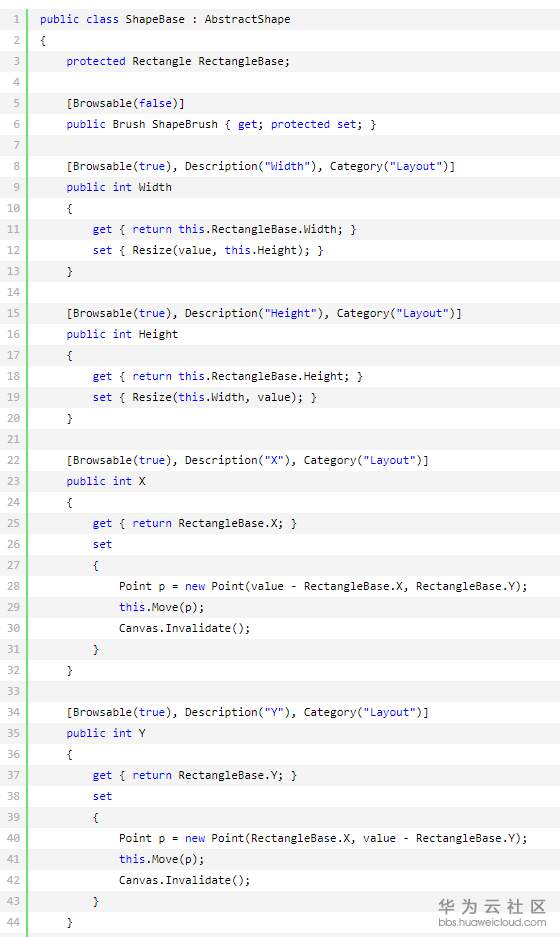560x937 pixels.
Task: Click 'Canvas.Invalidate();' on line 42
Action: [185, 880]
